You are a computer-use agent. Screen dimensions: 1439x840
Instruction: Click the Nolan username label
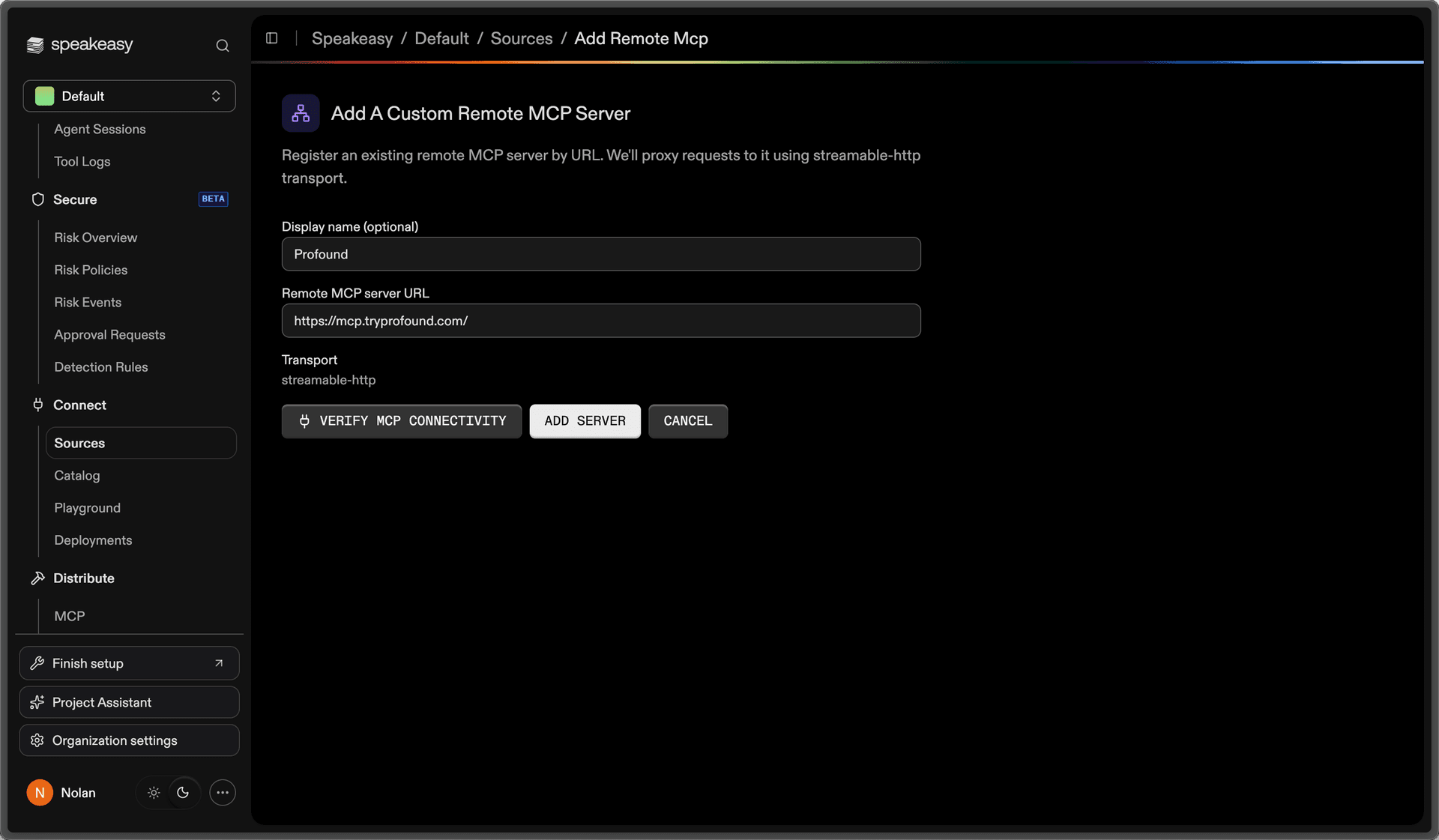click(78, 793)
